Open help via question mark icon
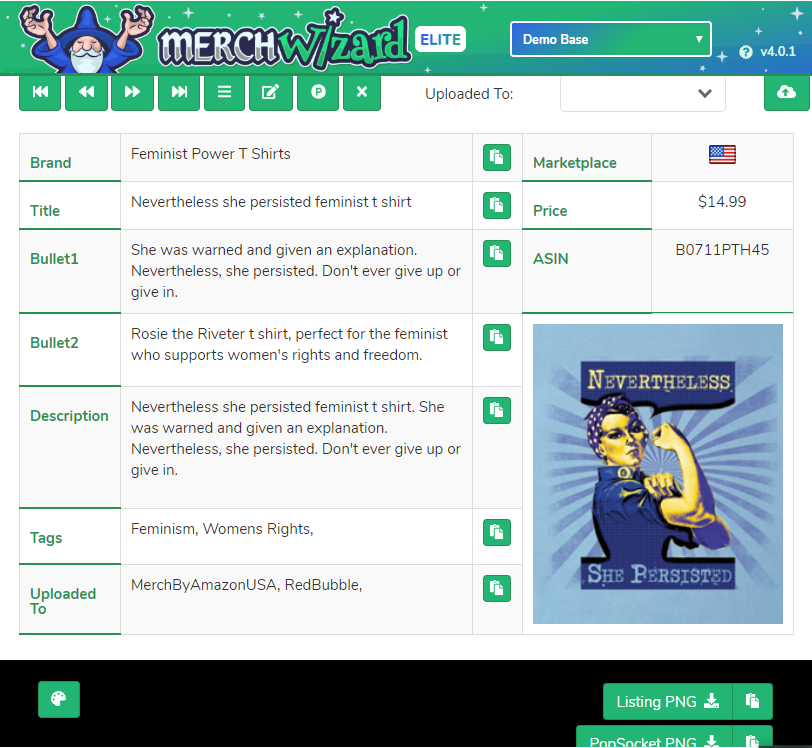 746,52
